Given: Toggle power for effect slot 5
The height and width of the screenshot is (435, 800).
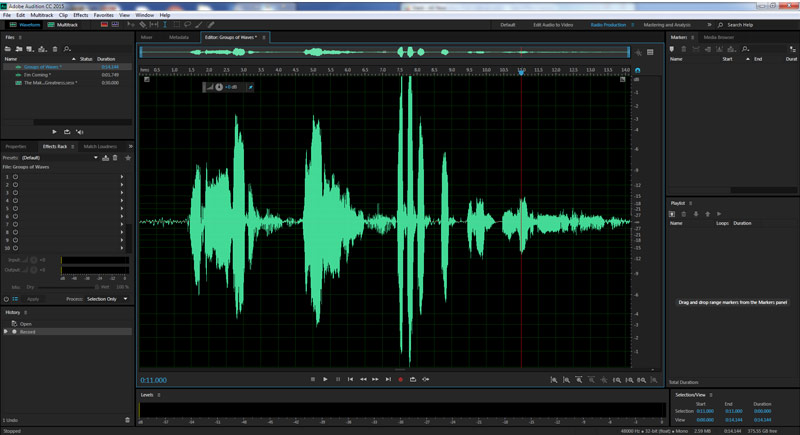Looking at the screenshot, I should click(x=15, y=209).
